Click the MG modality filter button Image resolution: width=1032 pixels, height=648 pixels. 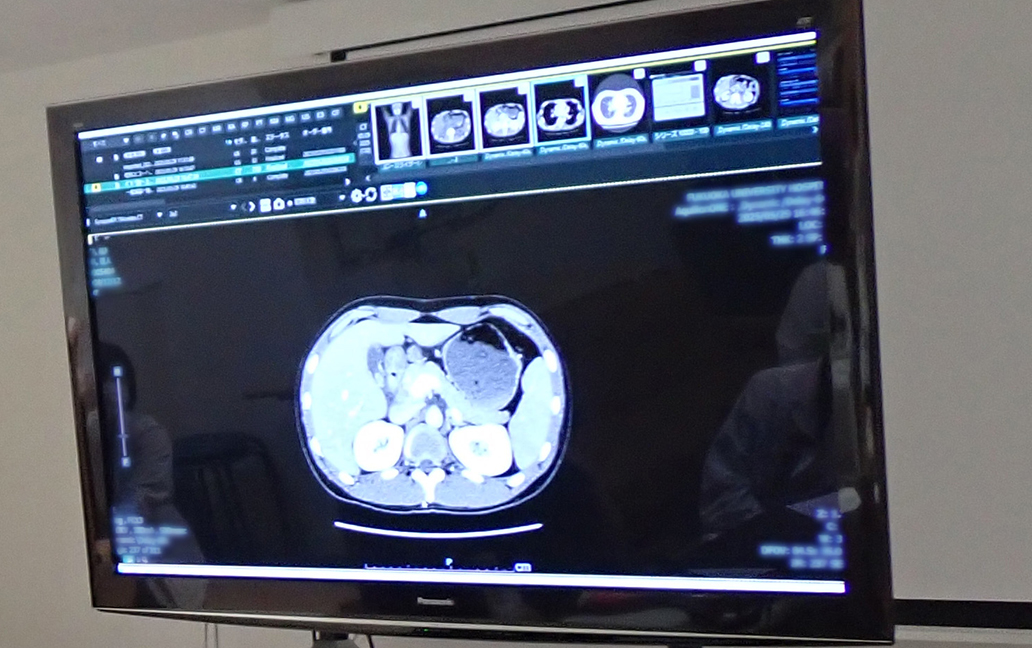[290, 118]
